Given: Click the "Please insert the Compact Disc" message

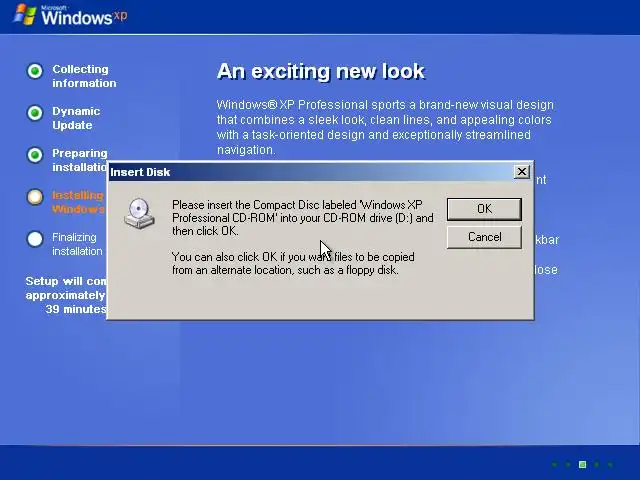Looking at the screenshot, I should click(x=302, y=218).
